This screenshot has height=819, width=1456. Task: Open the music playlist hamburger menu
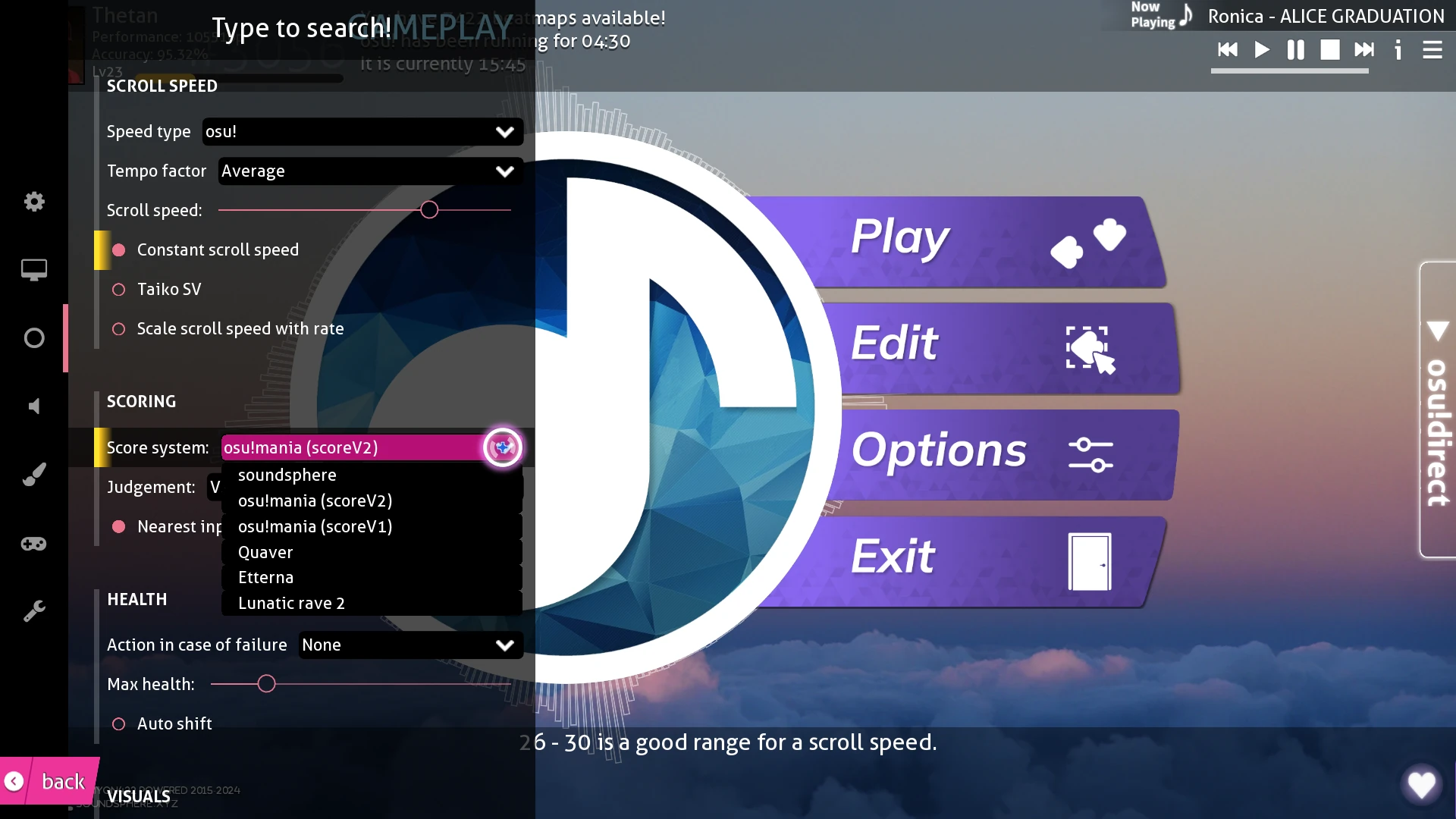point(1432,50)
